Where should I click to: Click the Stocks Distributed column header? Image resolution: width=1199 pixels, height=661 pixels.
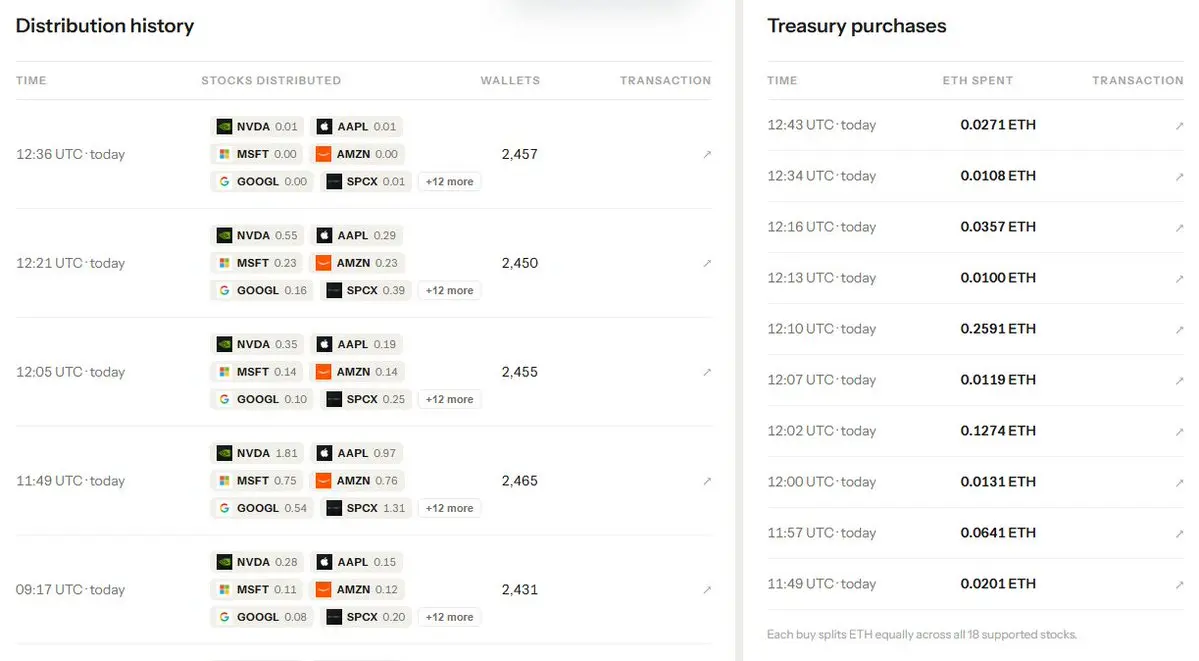click(271, 80)
